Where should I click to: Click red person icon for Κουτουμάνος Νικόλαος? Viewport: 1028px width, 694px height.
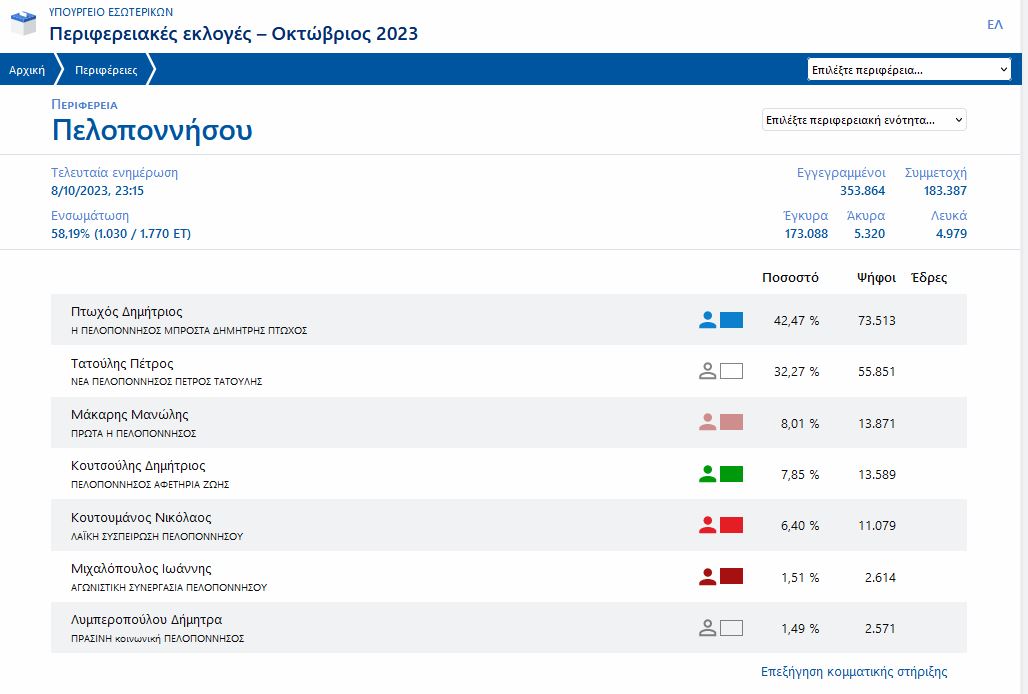(x=708, y=525)
